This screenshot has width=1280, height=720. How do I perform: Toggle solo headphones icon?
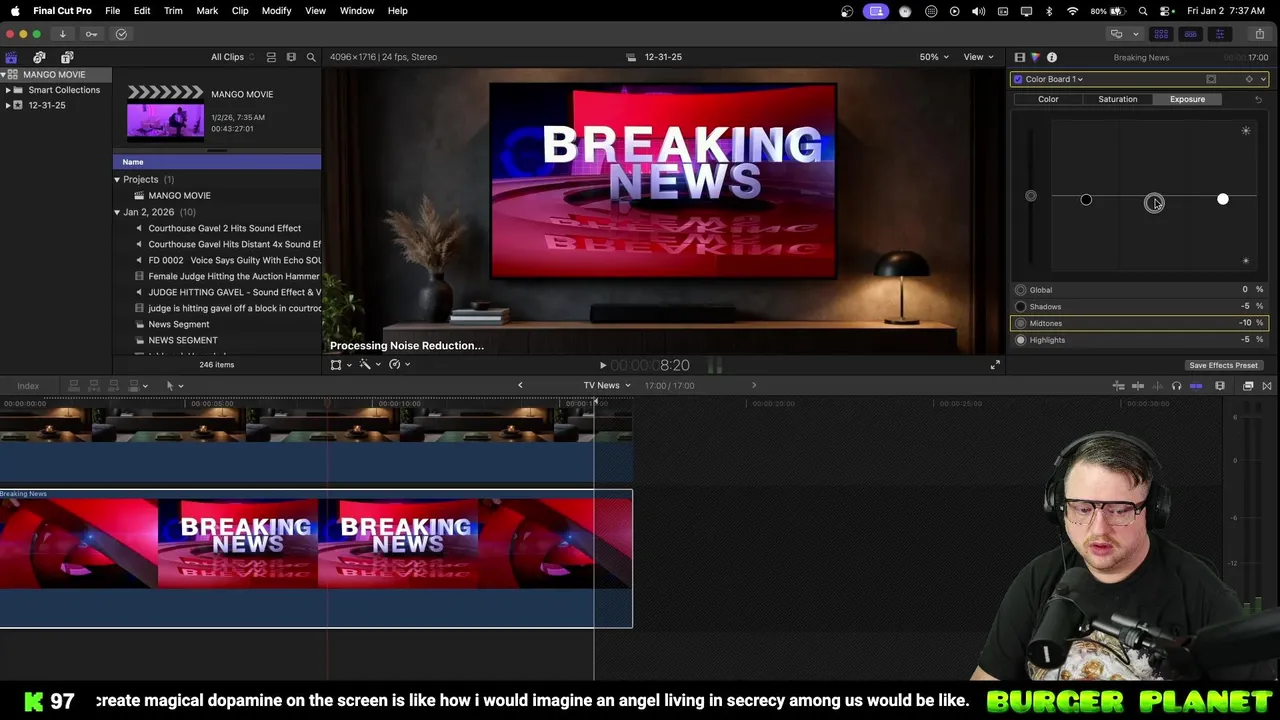coord(1177,386)
